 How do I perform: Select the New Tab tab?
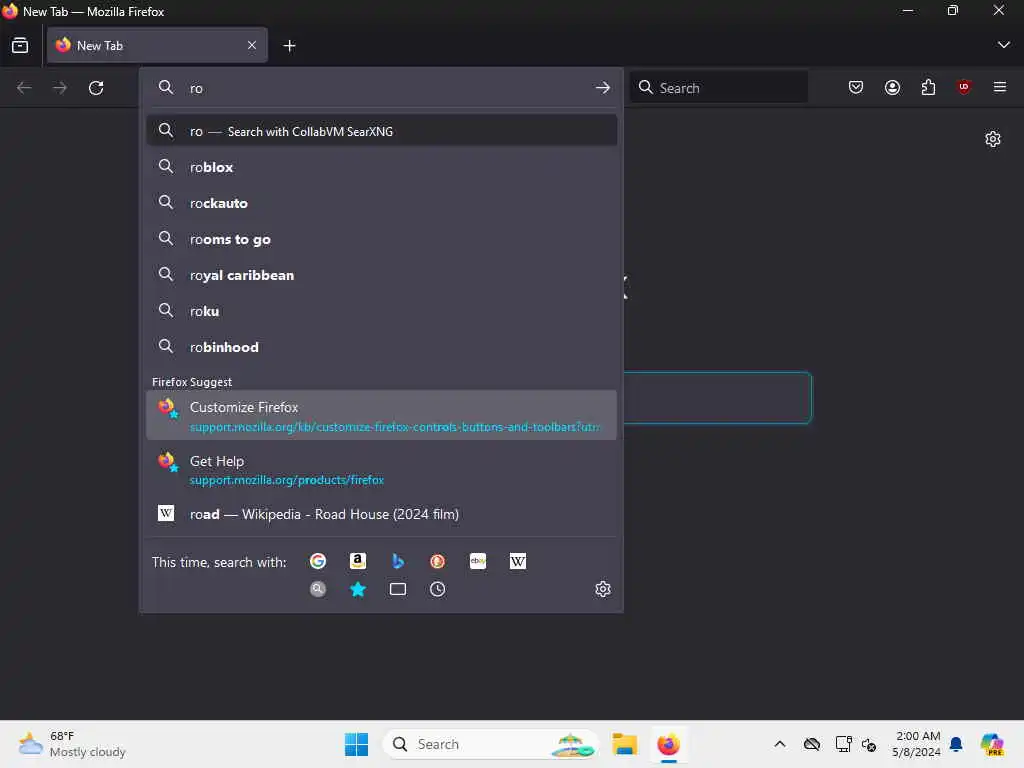point(157,46)
